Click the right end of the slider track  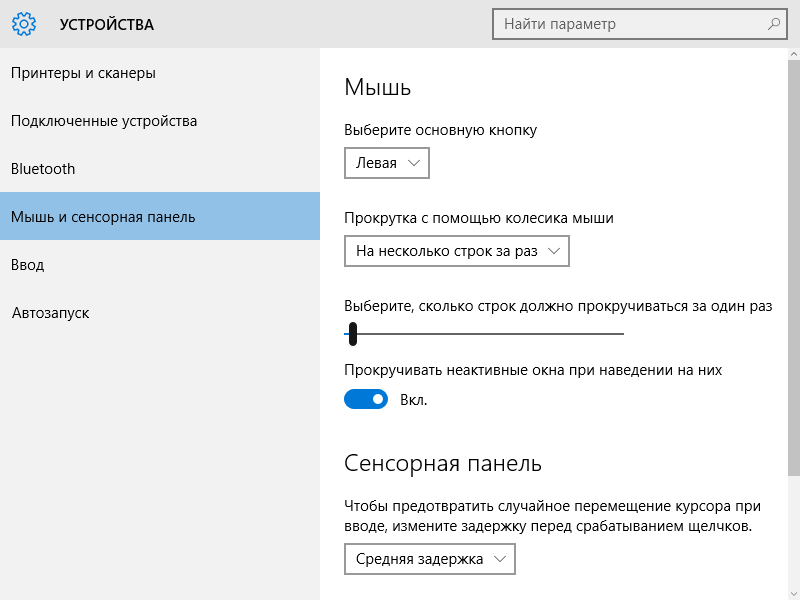coord(625,333)
